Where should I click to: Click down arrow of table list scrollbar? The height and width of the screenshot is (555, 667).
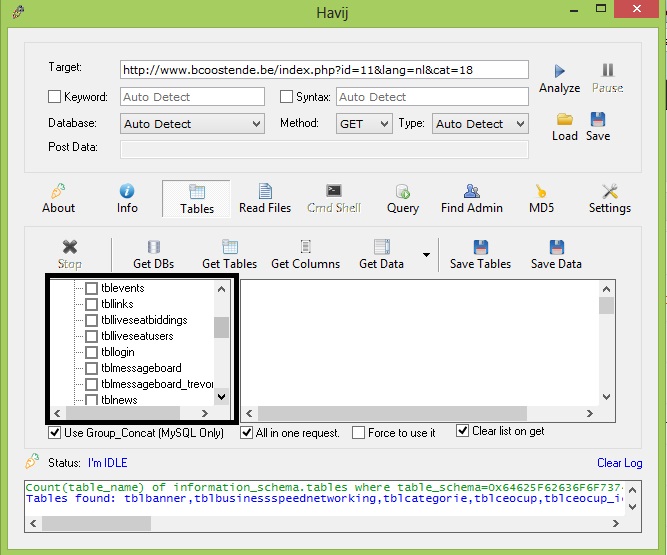(221, 397)
